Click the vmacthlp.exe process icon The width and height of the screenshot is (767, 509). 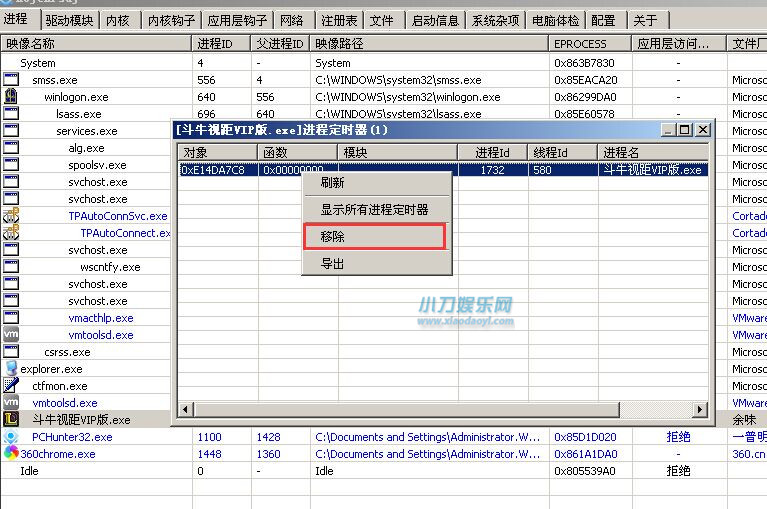(x=11, y=317)
